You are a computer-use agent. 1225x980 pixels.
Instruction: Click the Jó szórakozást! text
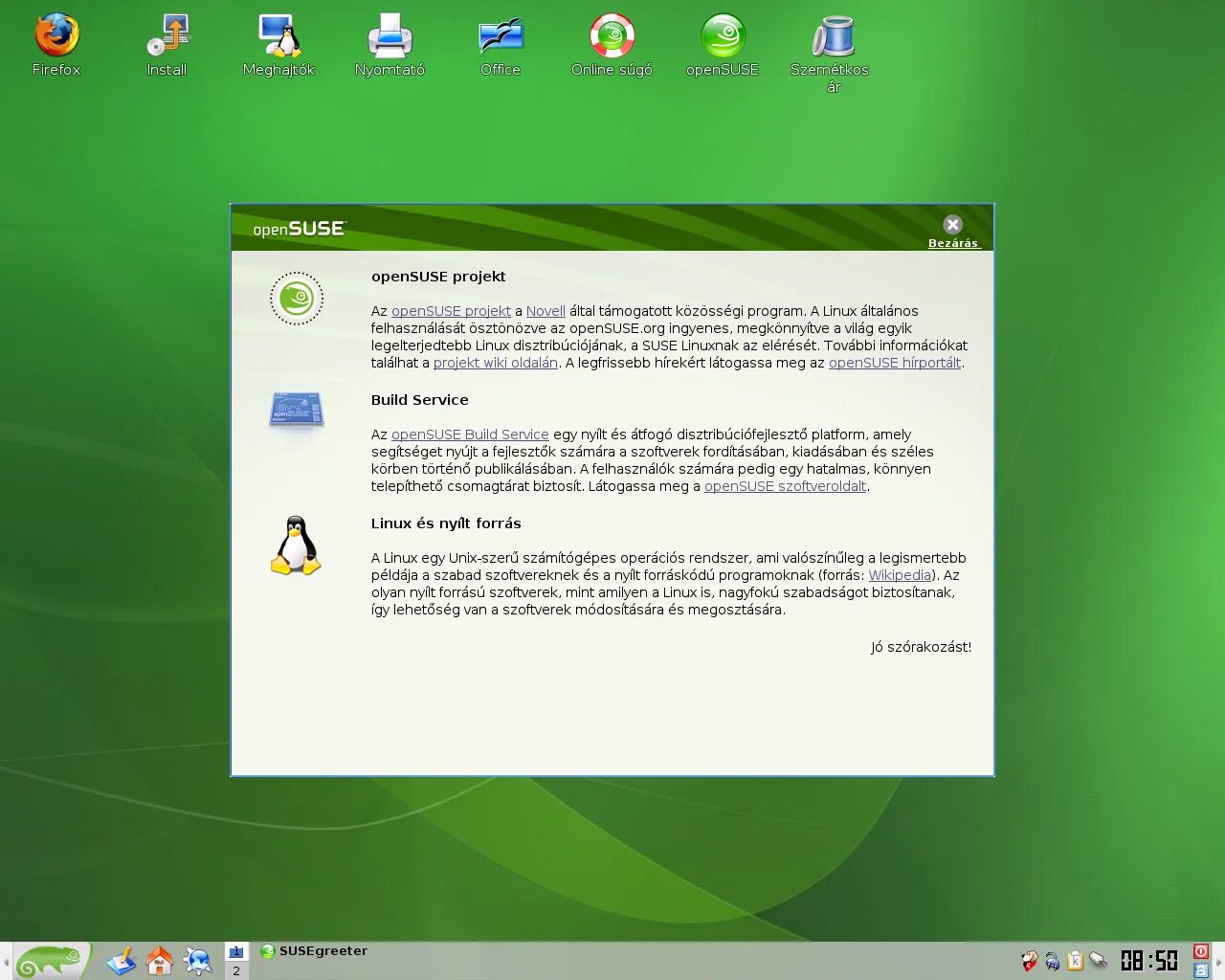click(921, 647)
